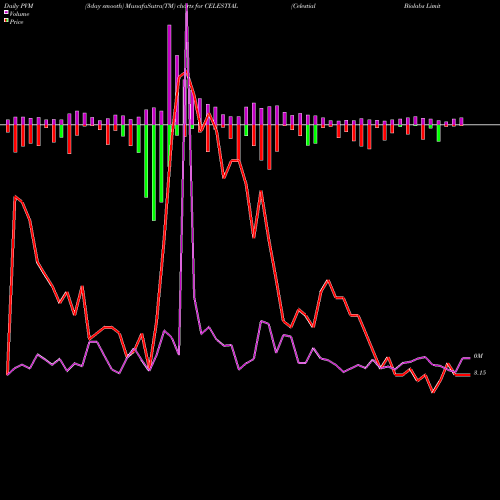
Task: Select the Price legend label
Action: click(16, 22)
